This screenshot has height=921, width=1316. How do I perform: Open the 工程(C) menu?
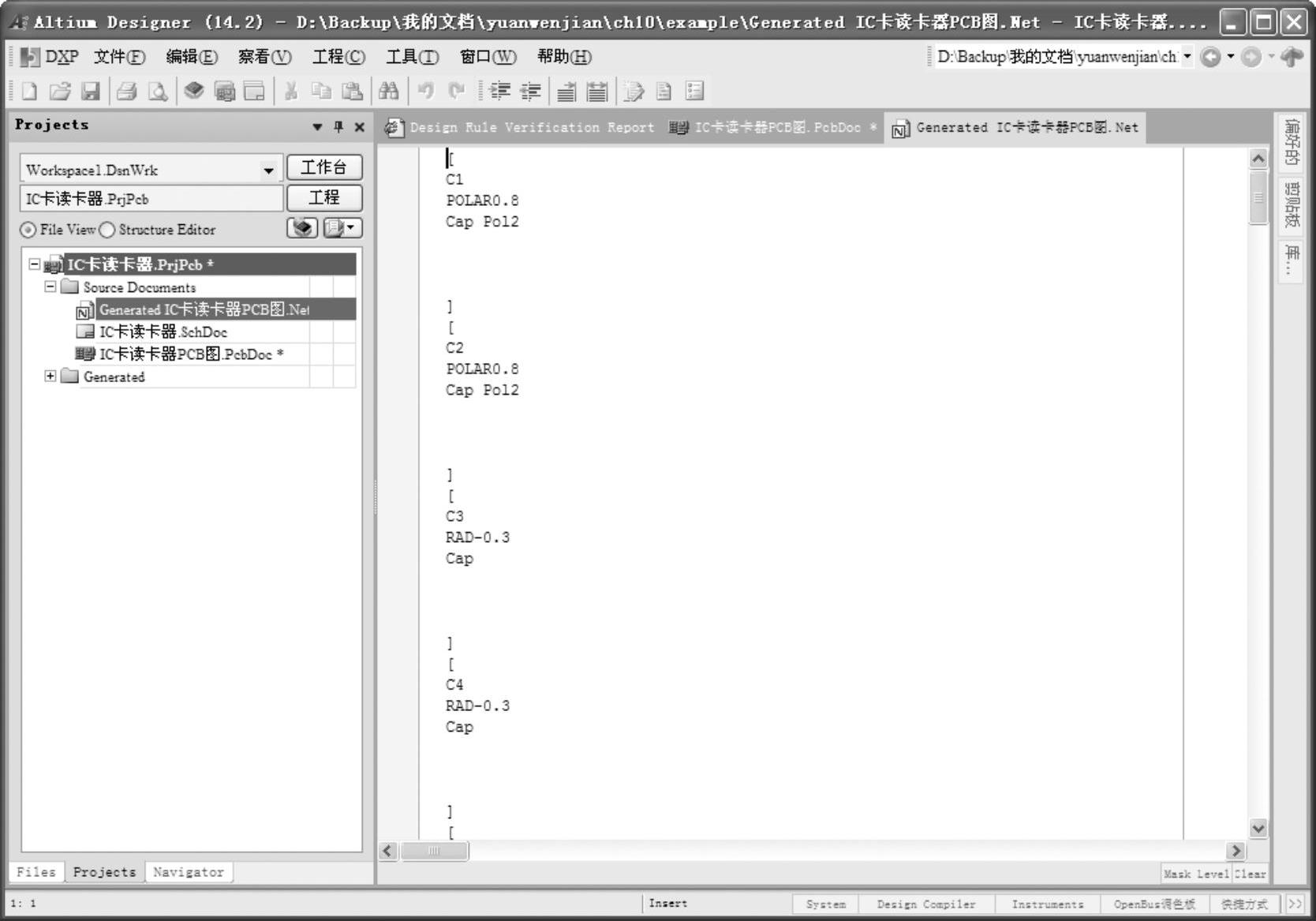338,57
